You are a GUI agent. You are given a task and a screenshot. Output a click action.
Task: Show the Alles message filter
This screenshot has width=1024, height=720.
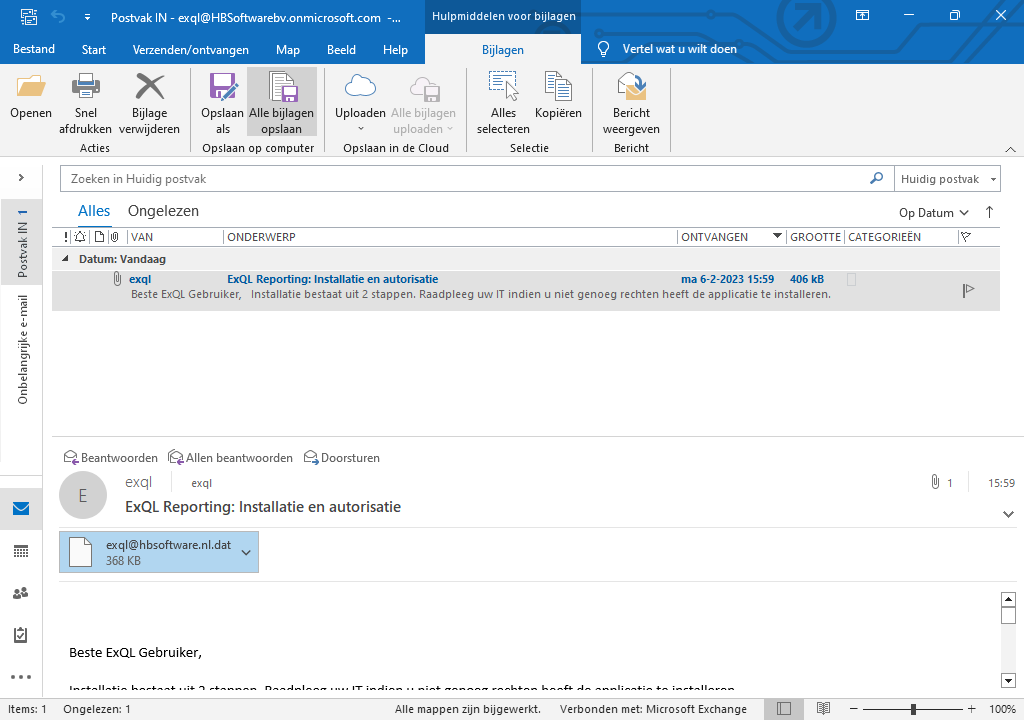pos(93,211)
